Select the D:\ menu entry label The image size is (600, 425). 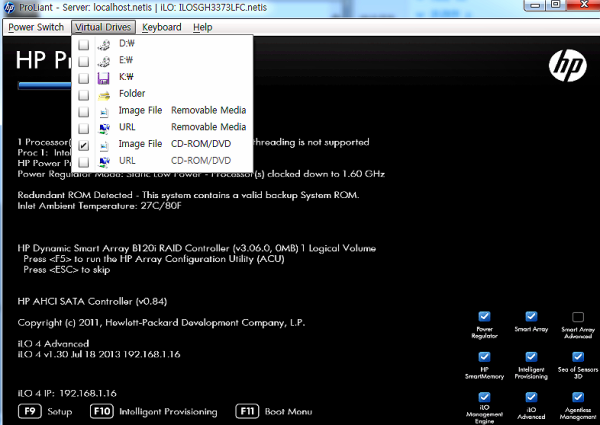coord(127,43)
